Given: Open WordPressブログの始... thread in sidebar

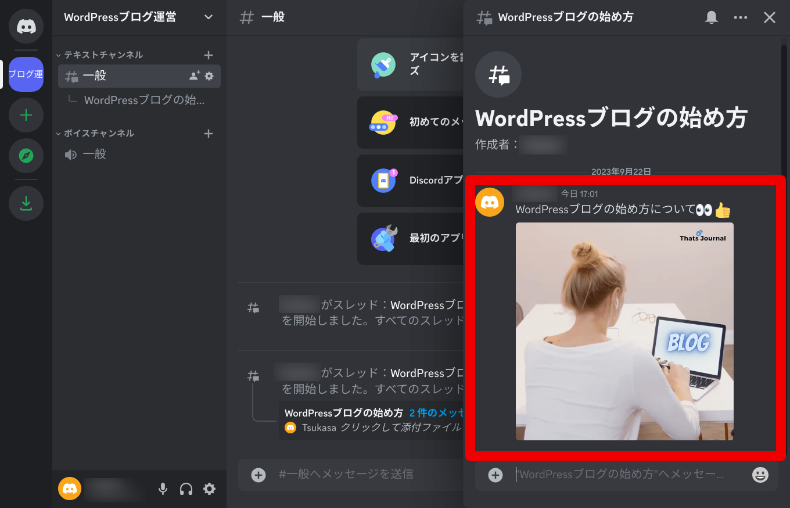Looking at the screenshot, I should pyautogui.click(x=144, y=100).
